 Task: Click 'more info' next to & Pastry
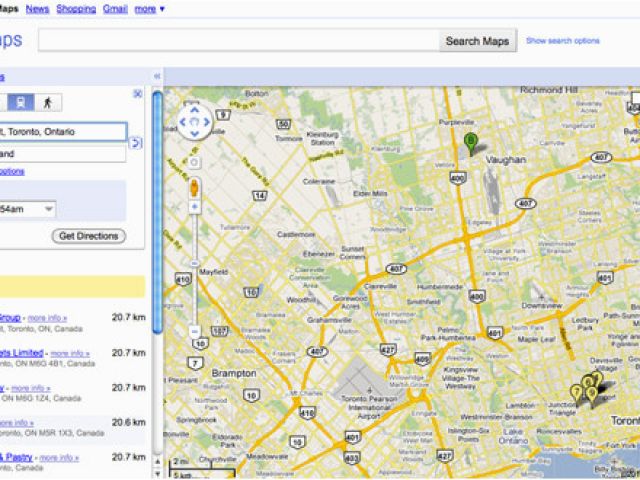tap(59, 458)
